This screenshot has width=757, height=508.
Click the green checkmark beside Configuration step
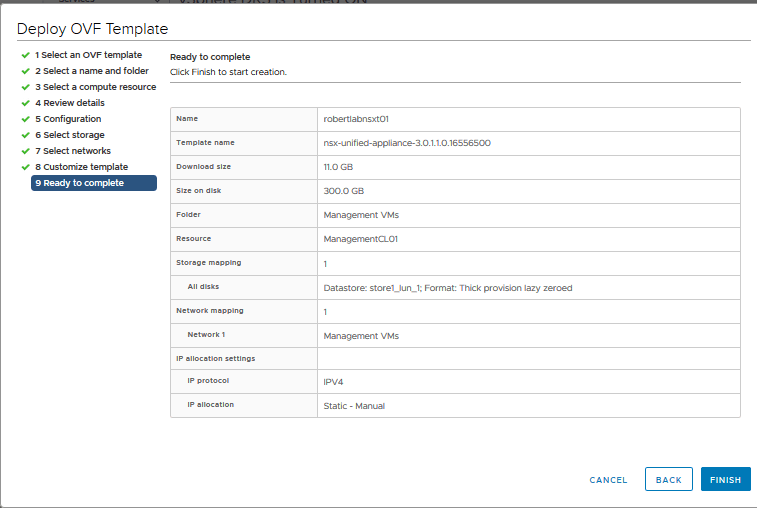pos(25,119)
